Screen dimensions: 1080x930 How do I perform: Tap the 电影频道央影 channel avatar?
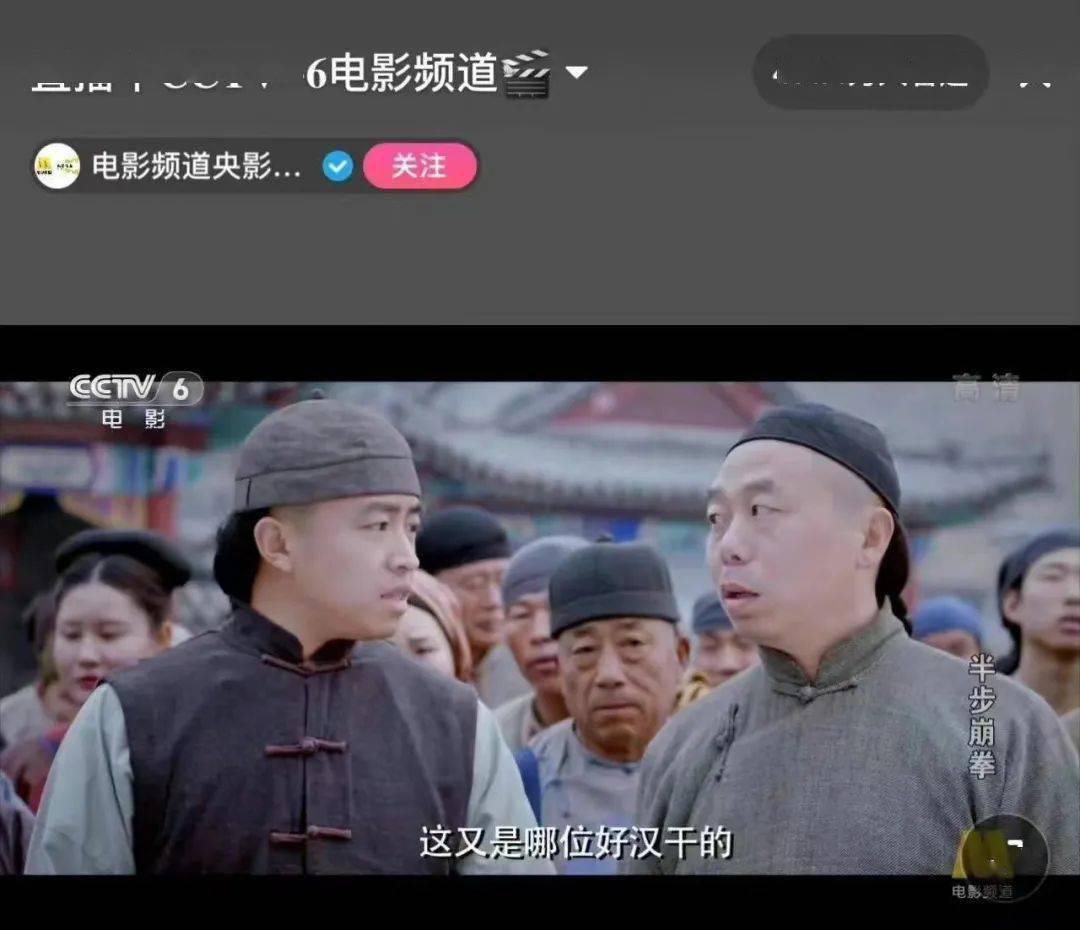[57, 166]
